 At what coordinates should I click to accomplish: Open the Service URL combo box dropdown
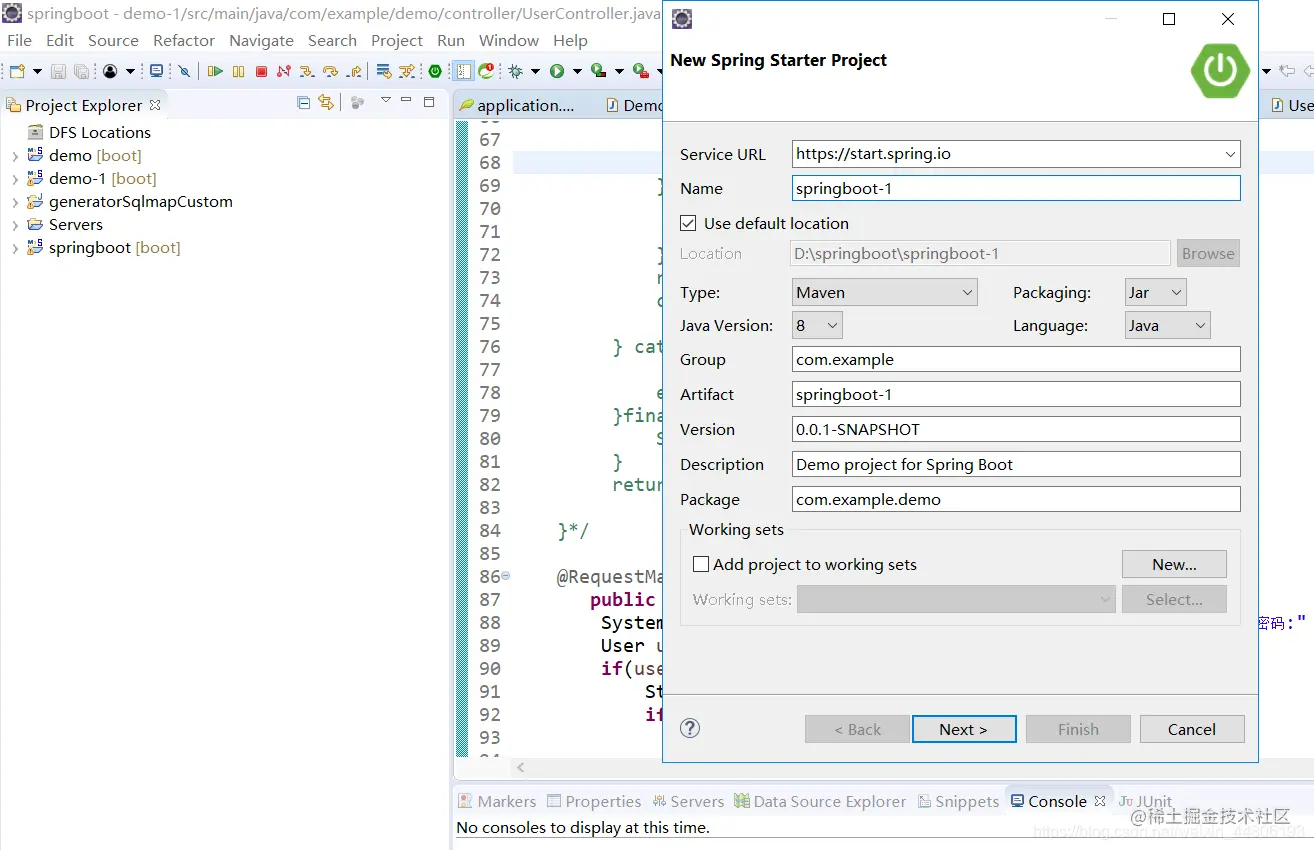point(1230,154)
